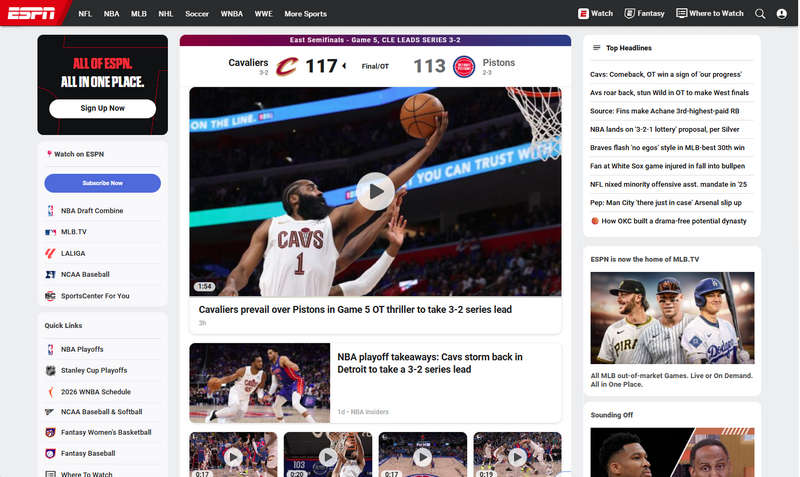
Task: Open 'Cavs: Comeback, OT win' headline
Action: pyautogui.click(x=666, y=74)
